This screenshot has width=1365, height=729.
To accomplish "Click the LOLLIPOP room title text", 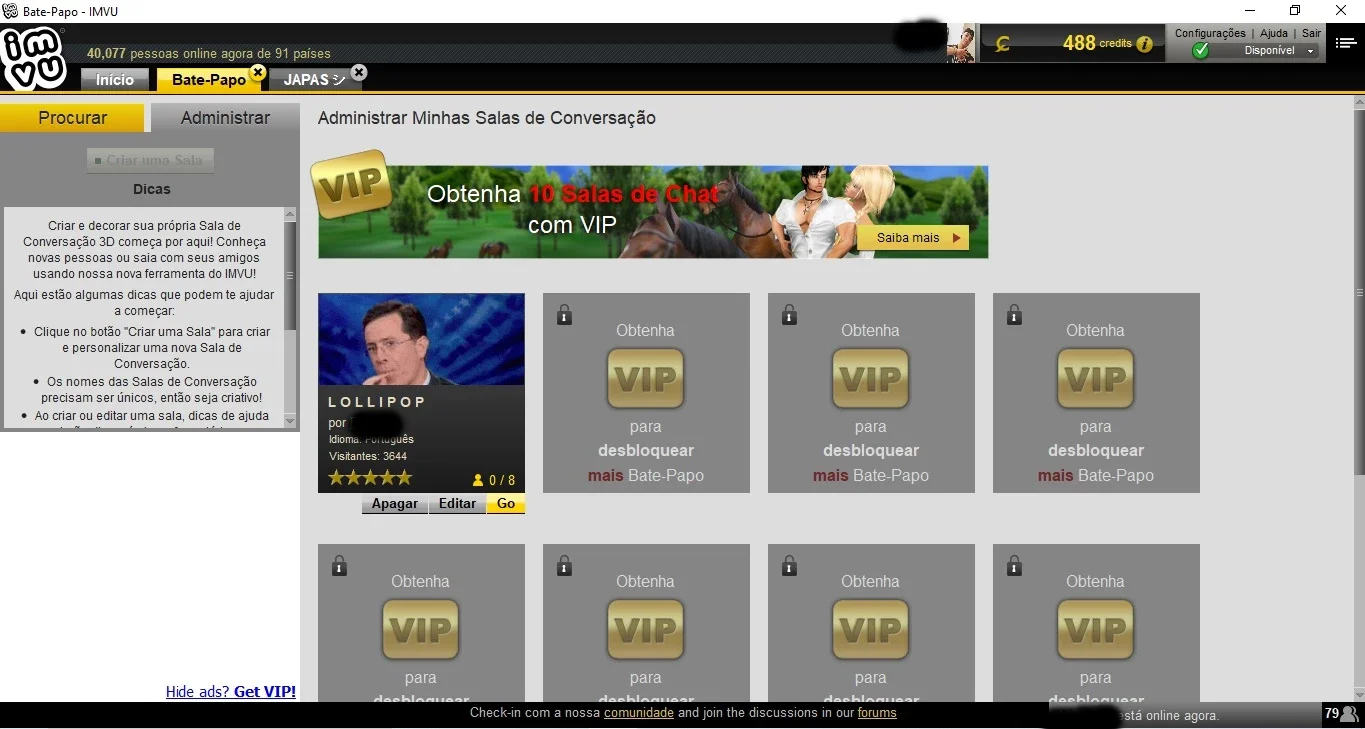I will point(377,402).
